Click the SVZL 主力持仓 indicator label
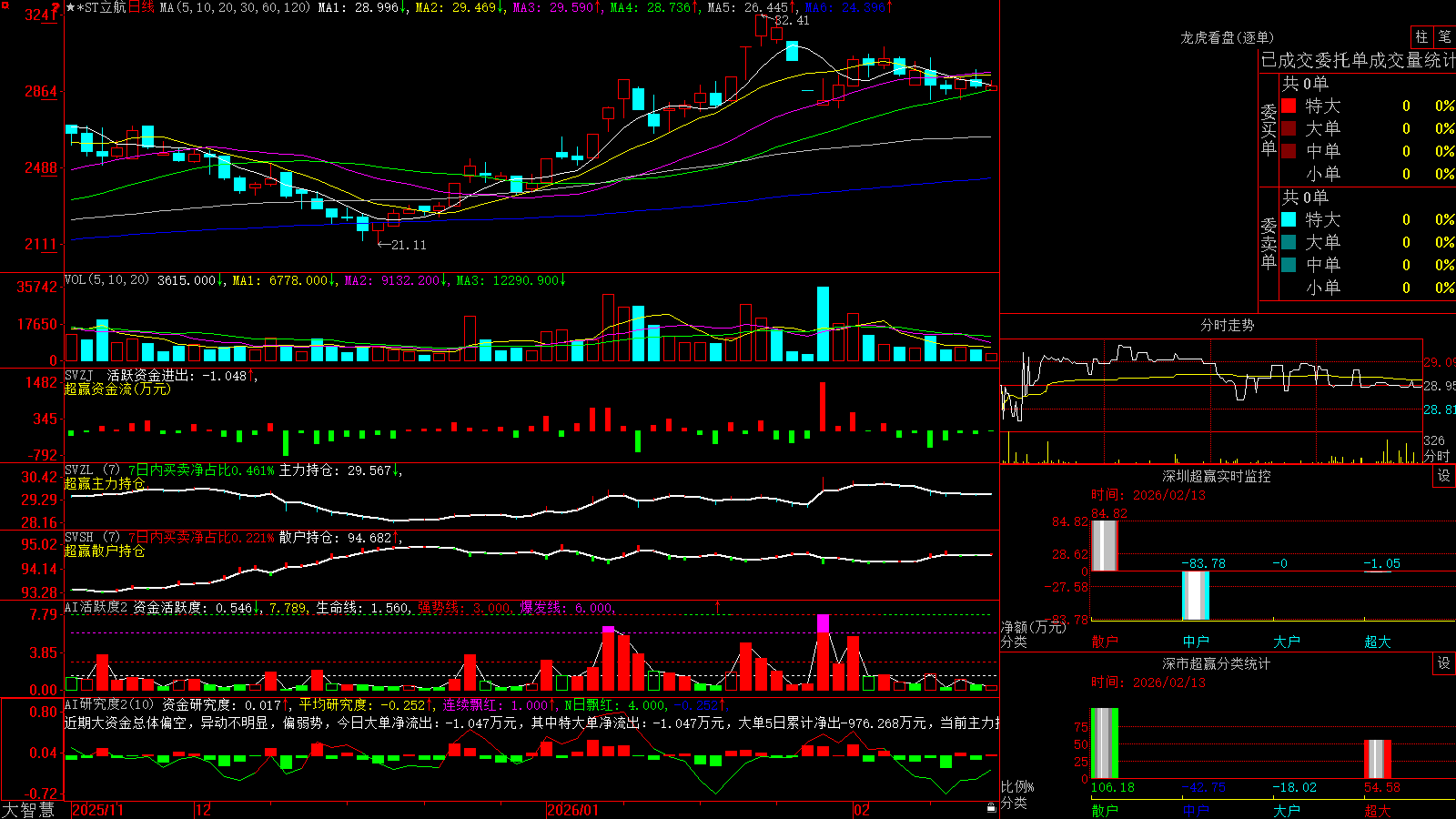The image size is (1456, 819). [232, 470]
